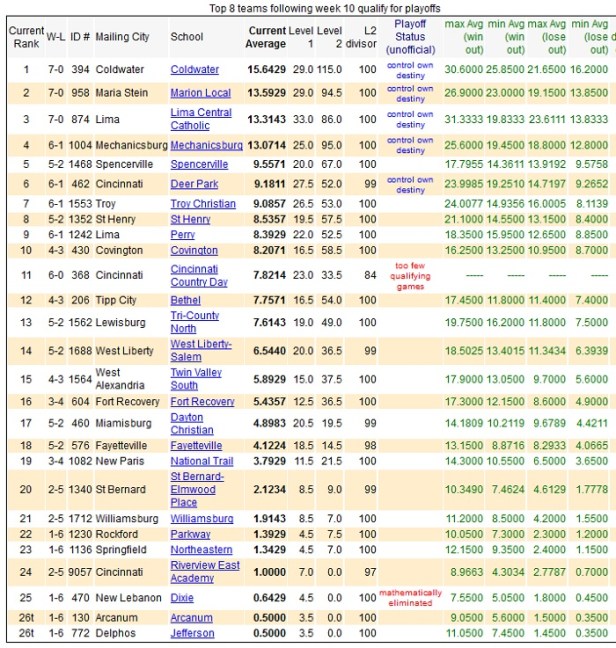Open Lima Central Catholic team page

coord(202,119)
